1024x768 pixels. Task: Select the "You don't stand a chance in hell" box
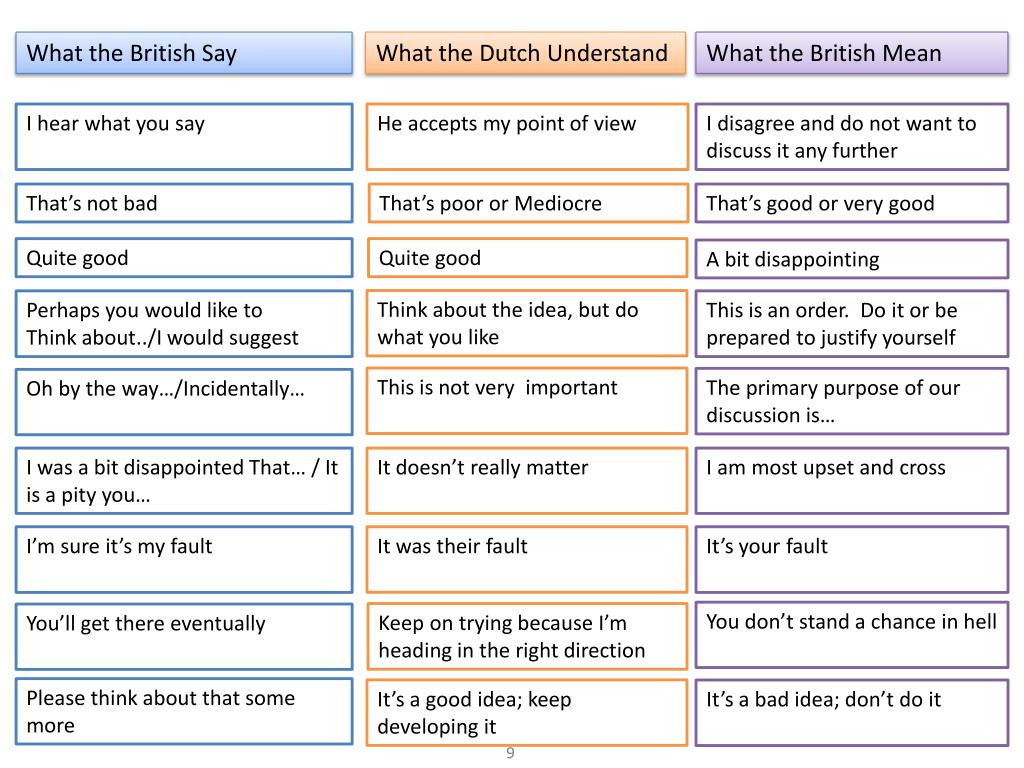(852, 635)
